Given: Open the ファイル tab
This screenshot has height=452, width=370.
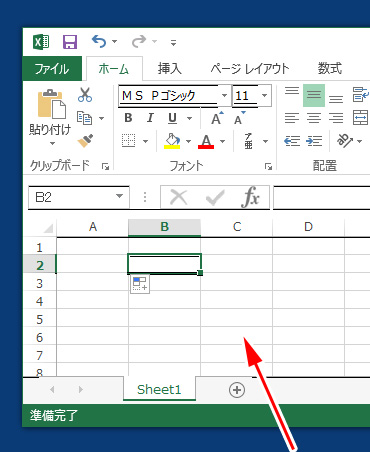Looking at the screenshot, I should click(52, 69).
